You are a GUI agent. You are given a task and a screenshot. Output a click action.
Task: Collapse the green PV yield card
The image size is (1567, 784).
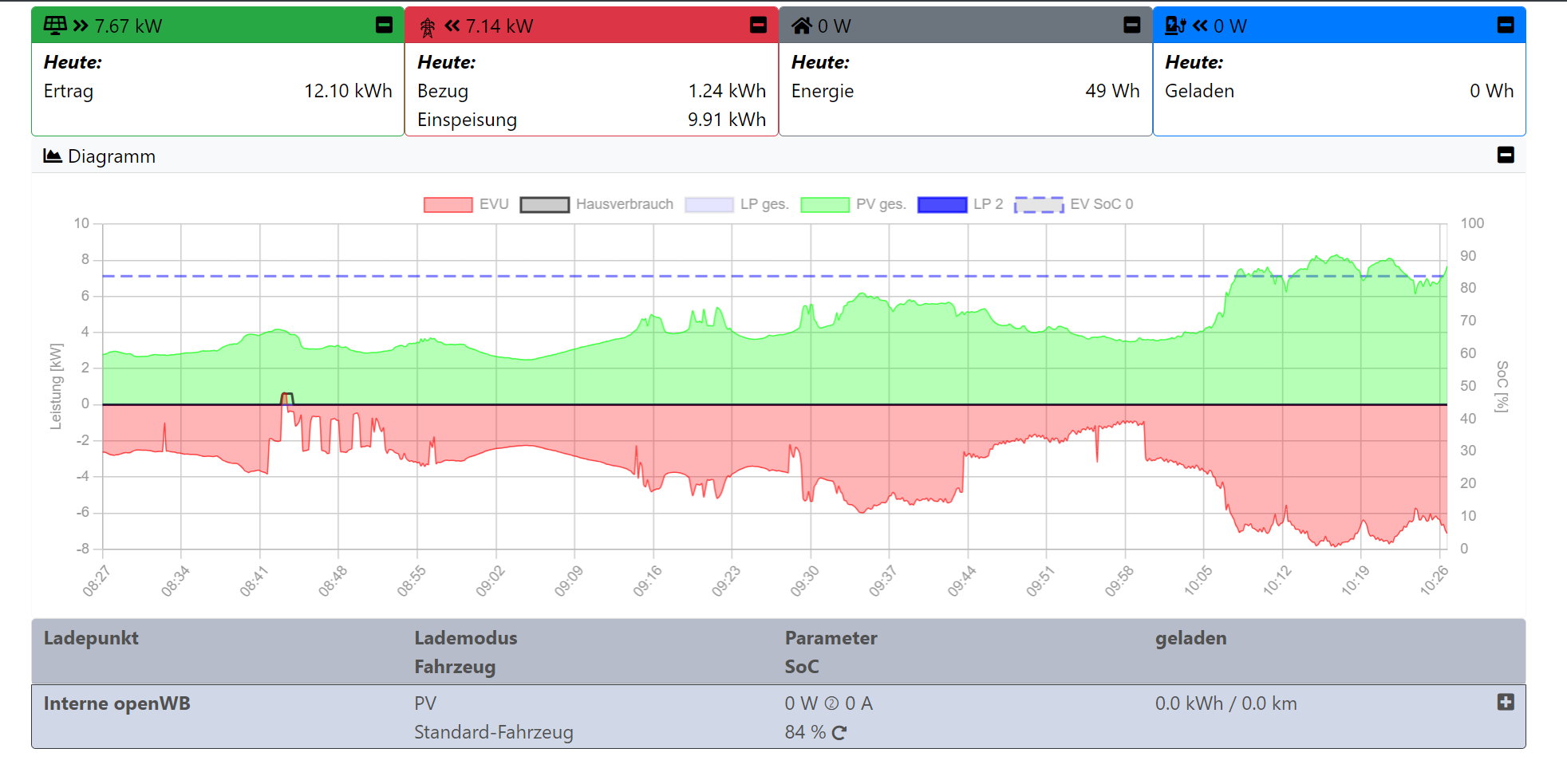point(384,26)
